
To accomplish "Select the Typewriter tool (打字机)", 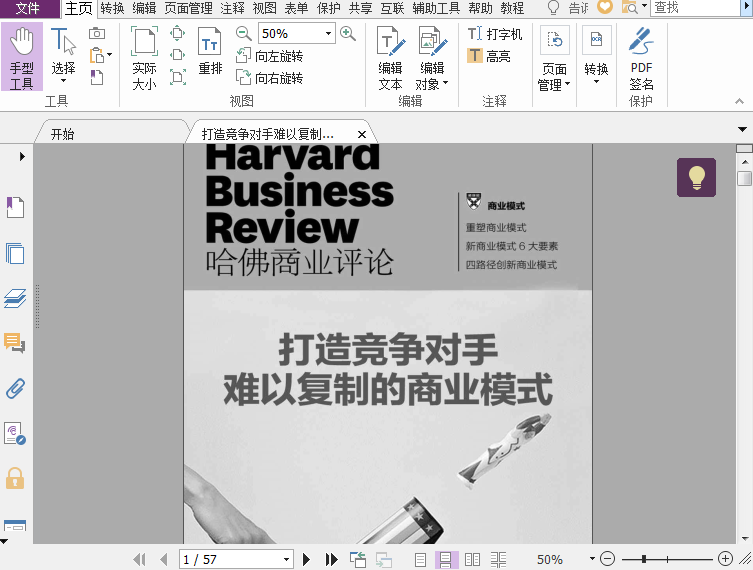I will (x=495, y=34).
